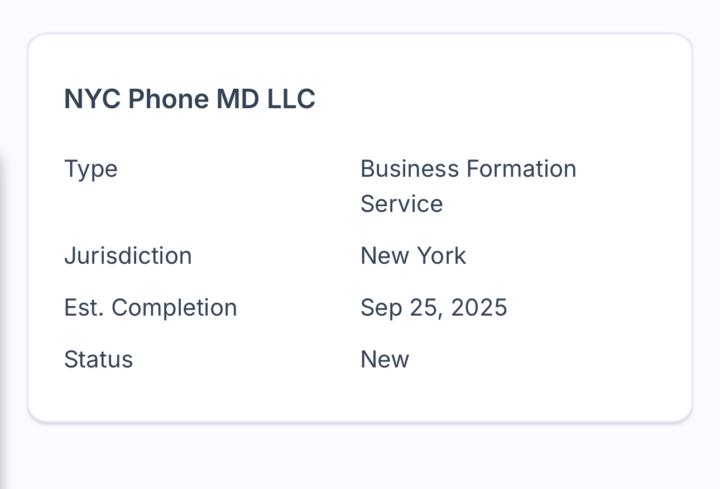Click the Type field label

(x=91, y=169)
